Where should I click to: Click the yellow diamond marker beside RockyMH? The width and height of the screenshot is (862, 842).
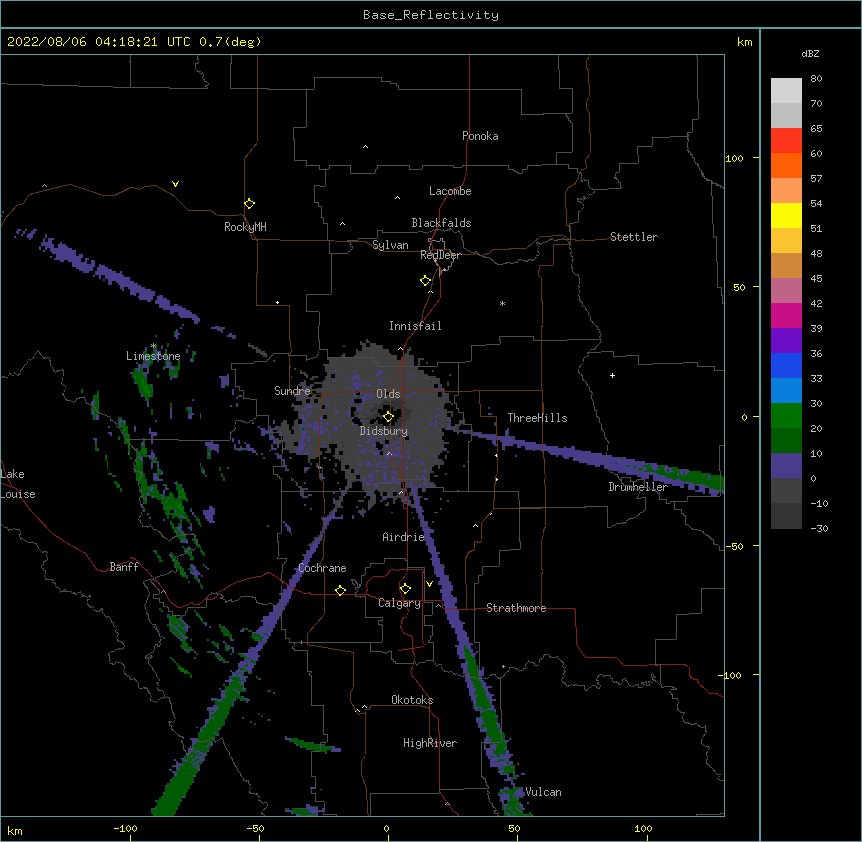pyautogui.click(x=249, y=204)
